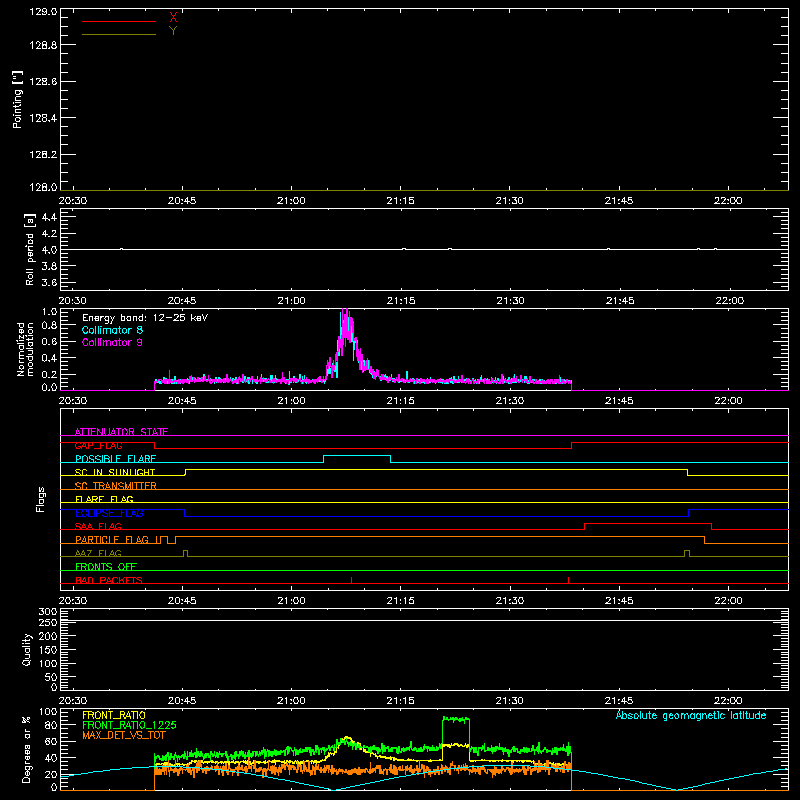Image resolution: width=800 pixels, height=800 pixels.
Task: Click the red X legend label in the Pointing panel
Action: (x=173, y=18)
